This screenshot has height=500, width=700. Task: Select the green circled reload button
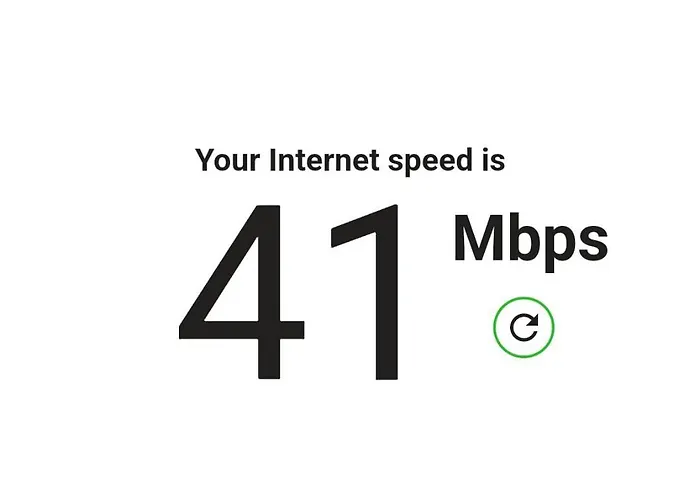click(524, 327)
